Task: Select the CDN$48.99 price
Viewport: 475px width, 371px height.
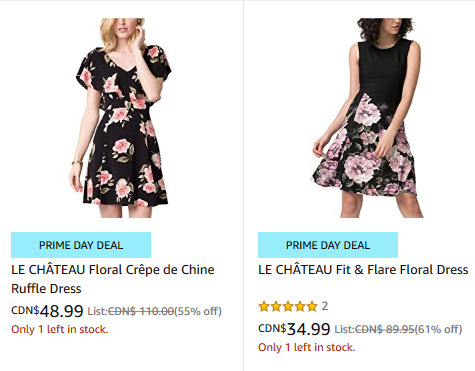Action: coord(47,311)
